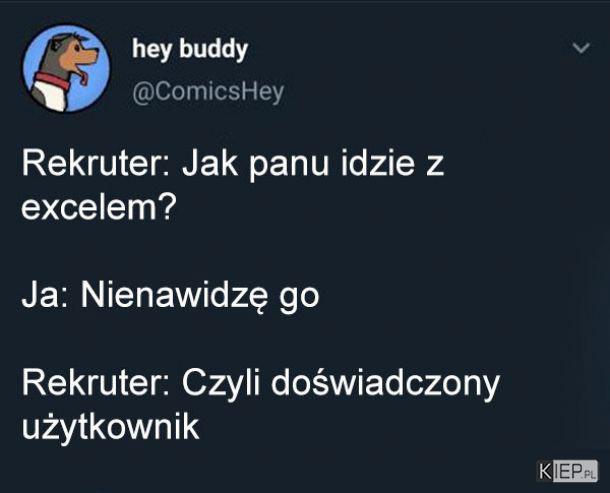Click the 'K' letter in KIEP logo
Screen dimensions: 610x493
[545, 471]
